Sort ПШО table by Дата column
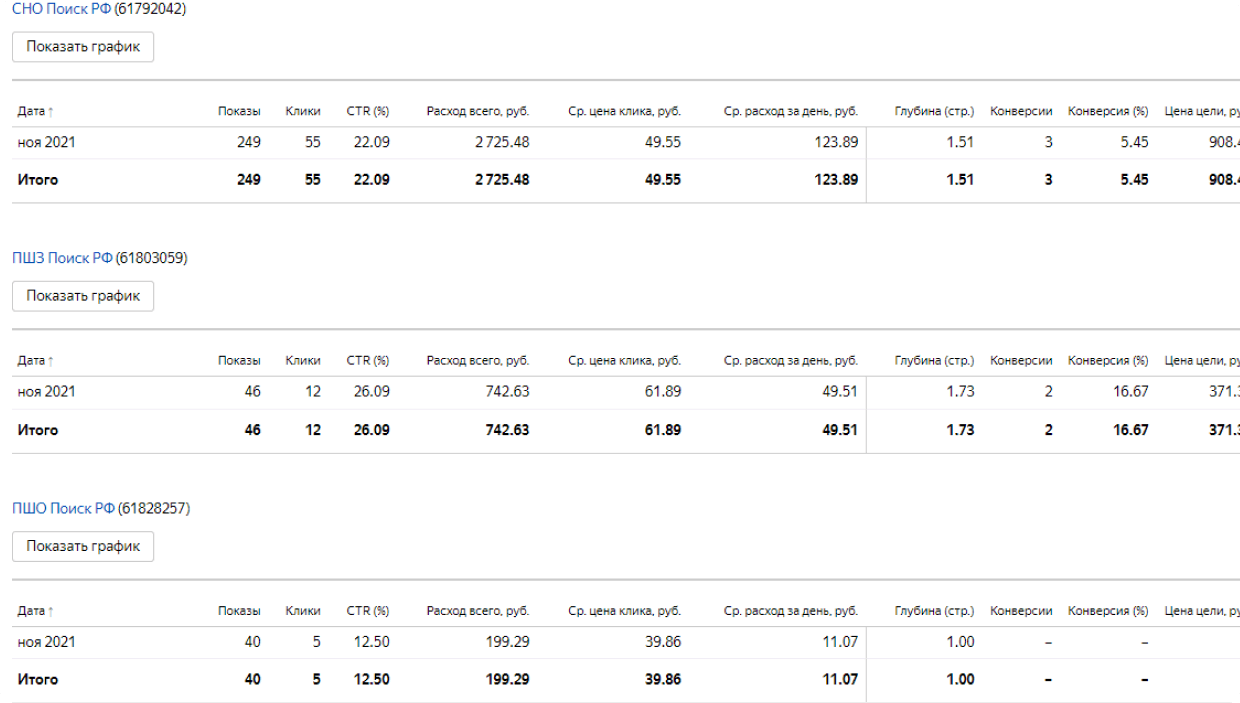 click(x=35, y=610)
